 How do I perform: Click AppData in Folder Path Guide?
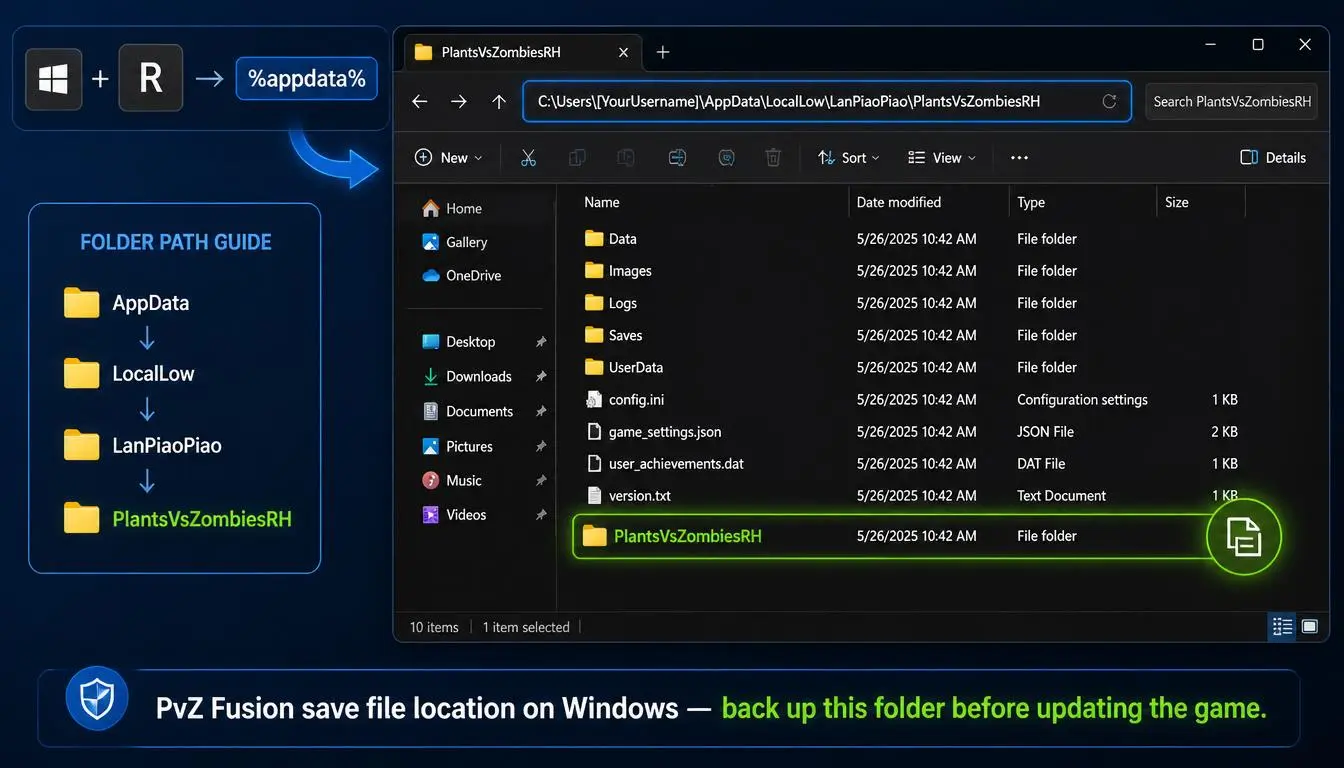click(126, 303)
